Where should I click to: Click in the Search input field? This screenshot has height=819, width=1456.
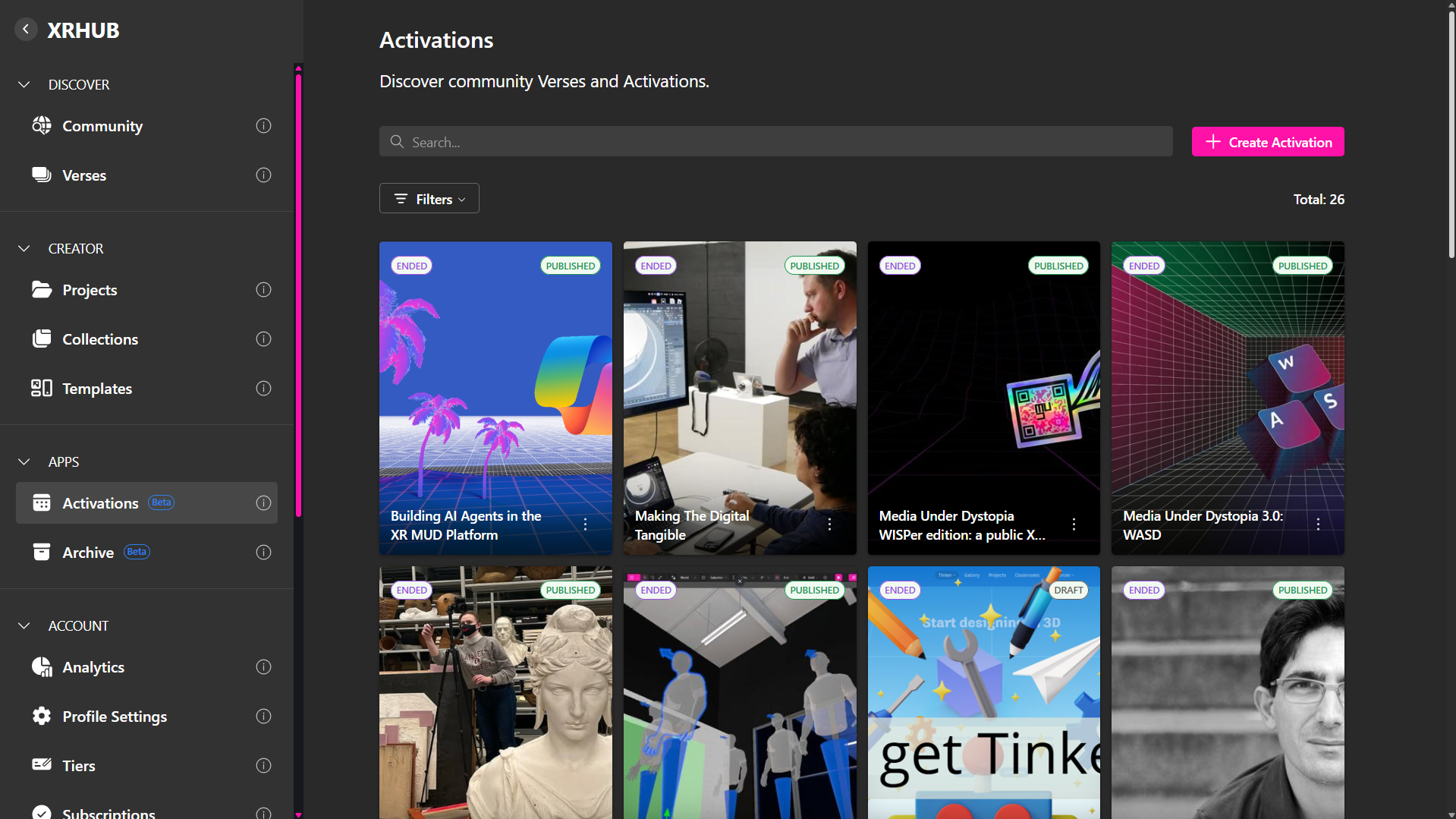(x=775, y=142)
